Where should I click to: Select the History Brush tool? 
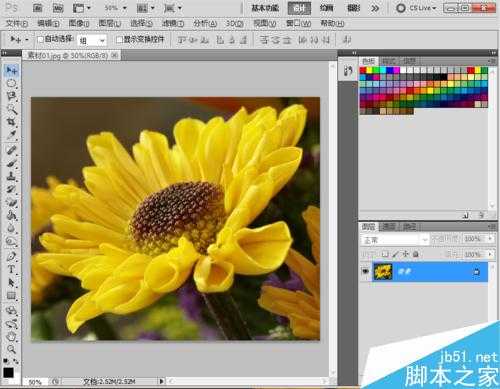pyautogui.click(x=12, y=189)
